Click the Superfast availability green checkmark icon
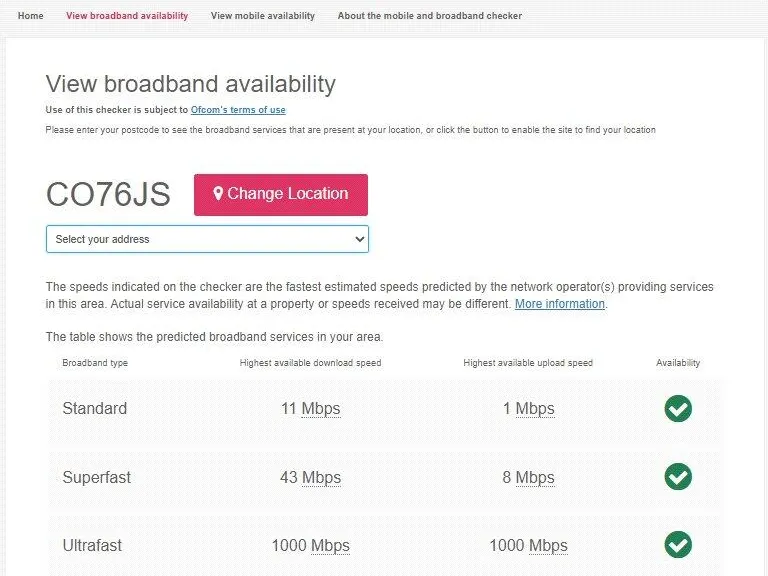 678,477
